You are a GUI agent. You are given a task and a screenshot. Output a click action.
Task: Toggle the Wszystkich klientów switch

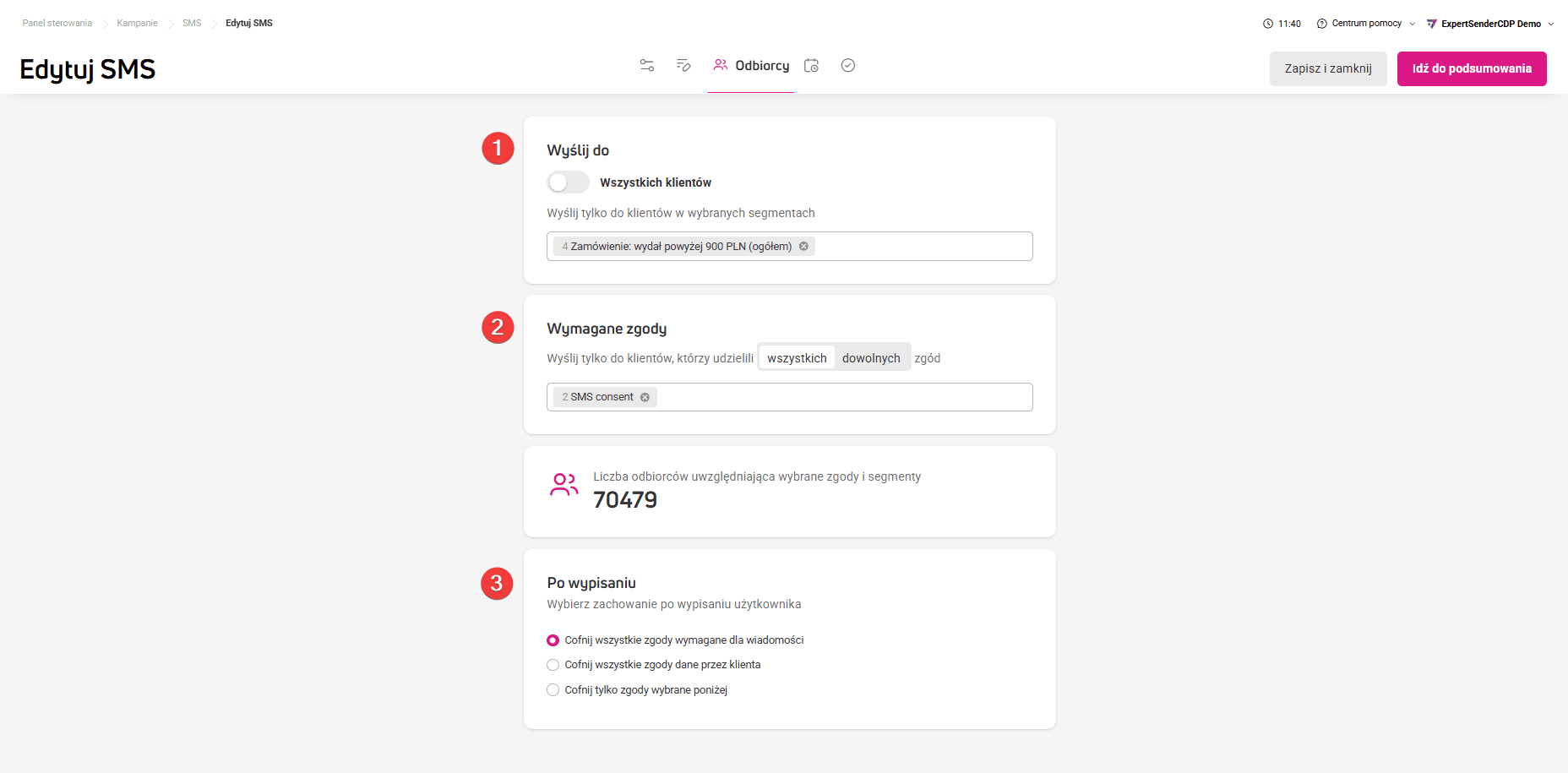pos(568,182)
